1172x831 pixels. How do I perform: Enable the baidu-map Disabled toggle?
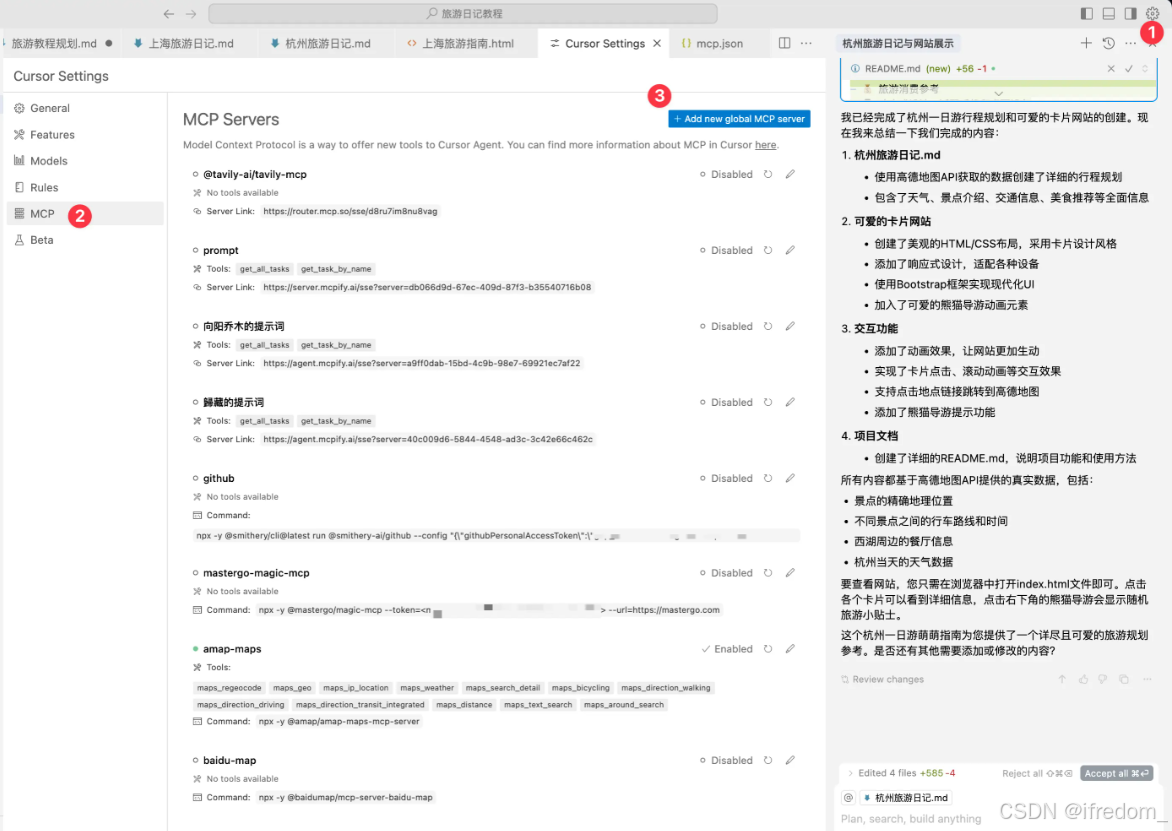(x=726, y=760)
